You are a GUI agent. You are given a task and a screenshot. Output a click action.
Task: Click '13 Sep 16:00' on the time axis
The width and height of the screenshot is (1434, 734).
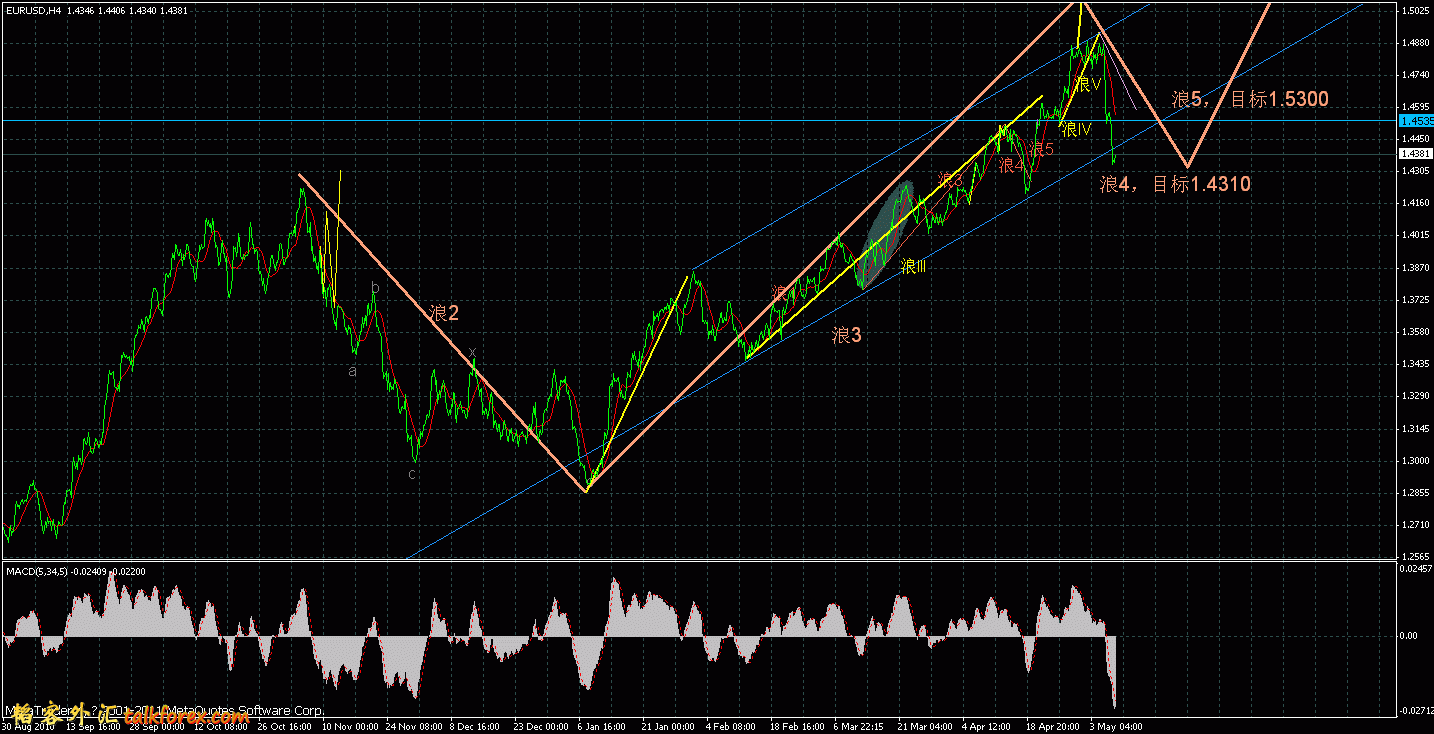(92, 728)
